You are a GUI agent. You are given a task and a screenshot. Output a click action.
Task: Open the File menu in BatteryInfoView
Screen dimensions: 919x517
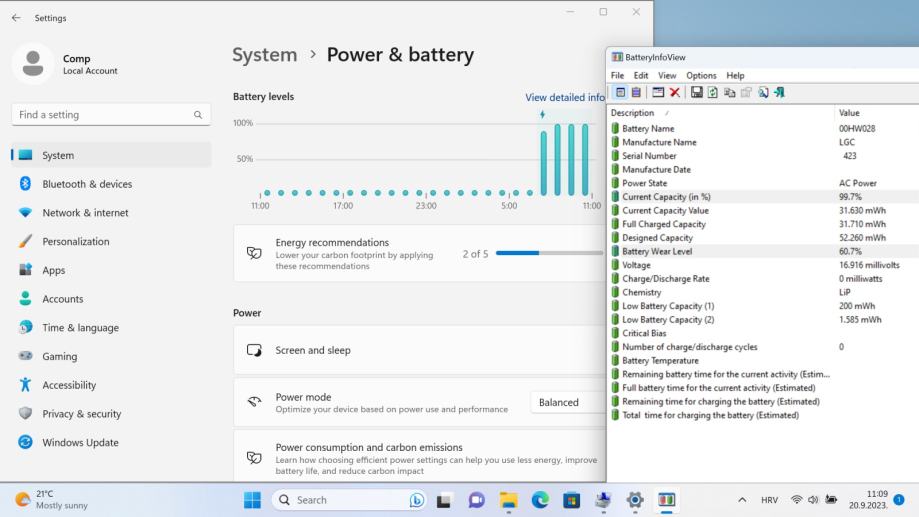point(617,76)
